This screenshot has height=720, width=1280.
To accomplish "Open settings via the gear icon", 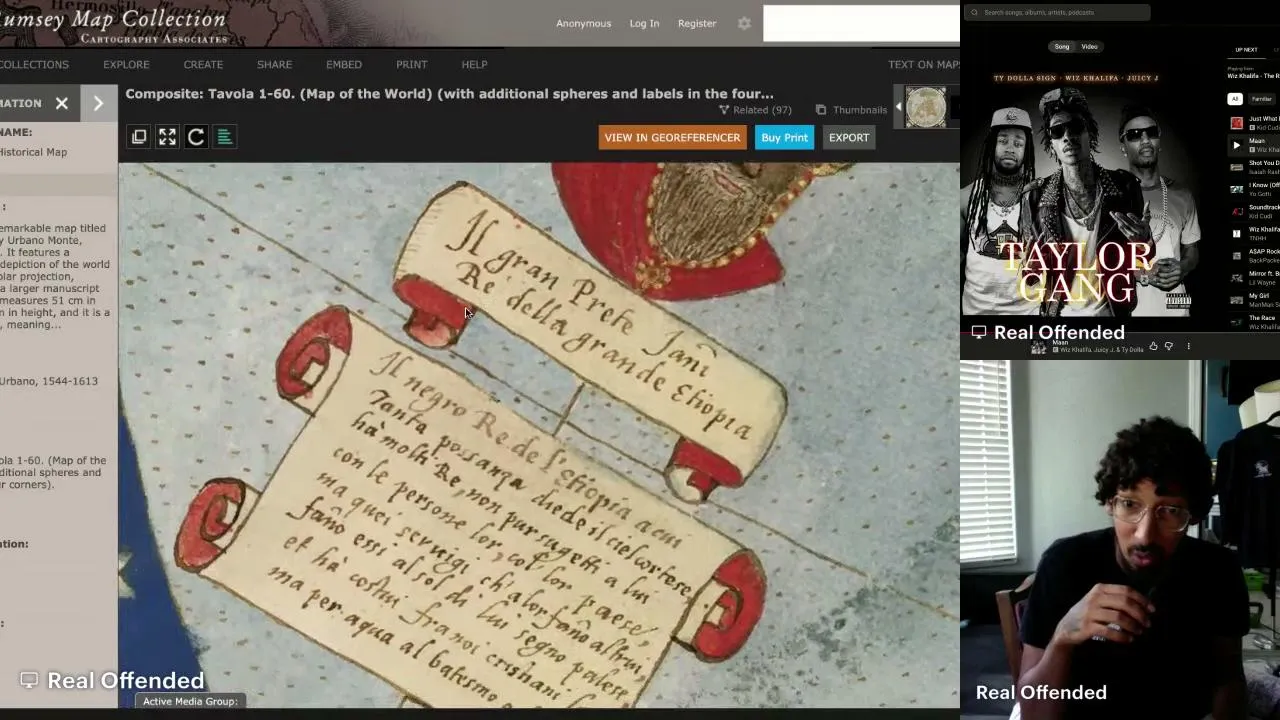I will coord(744,23).
